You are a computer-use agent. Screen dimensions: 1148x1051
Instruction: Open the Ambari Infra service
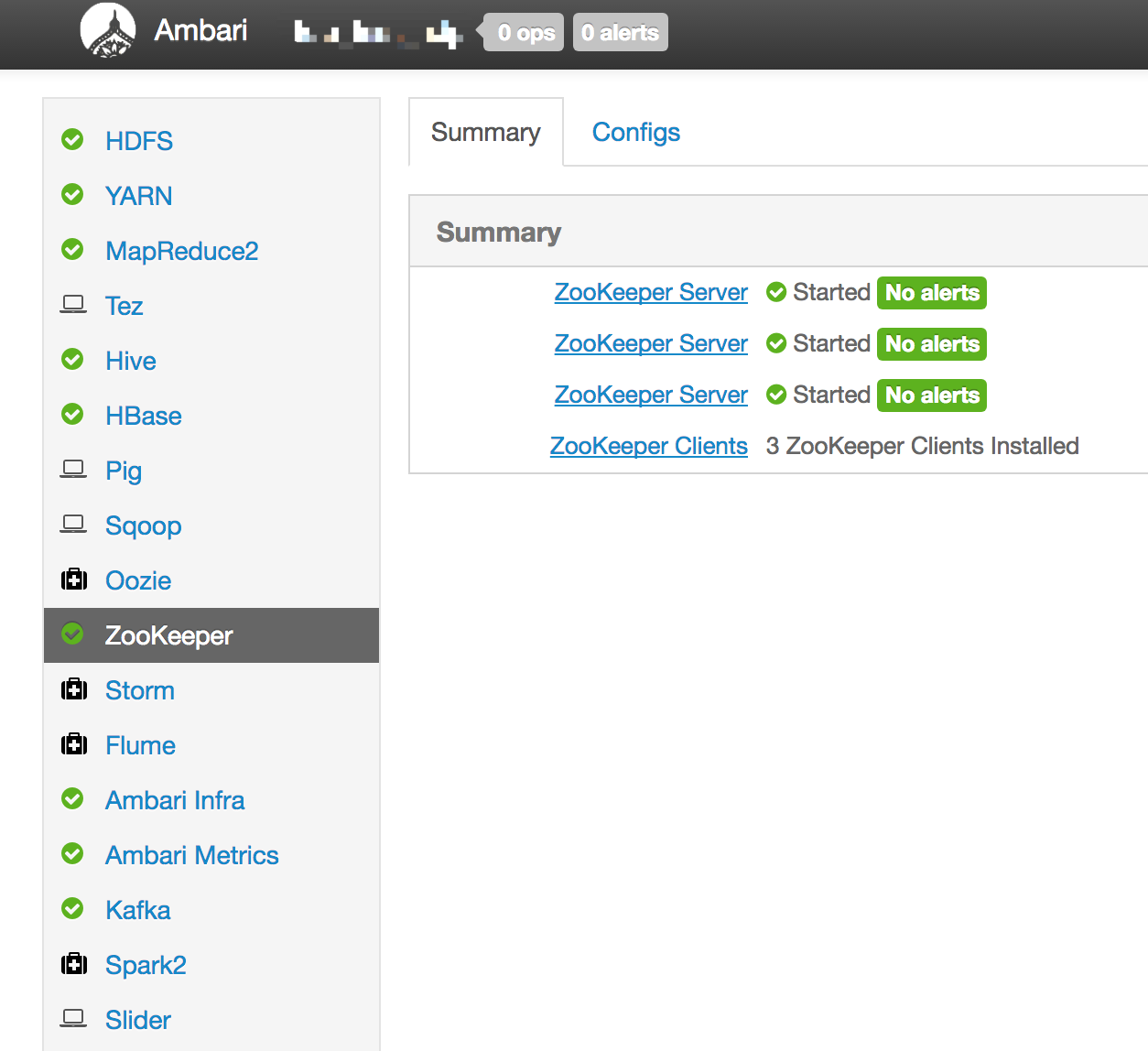(175, 800)
